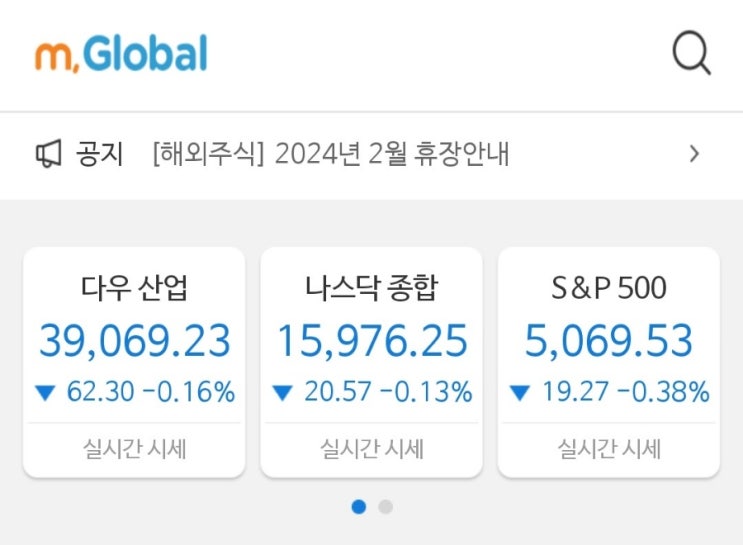Expand notice with right chevron

tap(694, 154)
